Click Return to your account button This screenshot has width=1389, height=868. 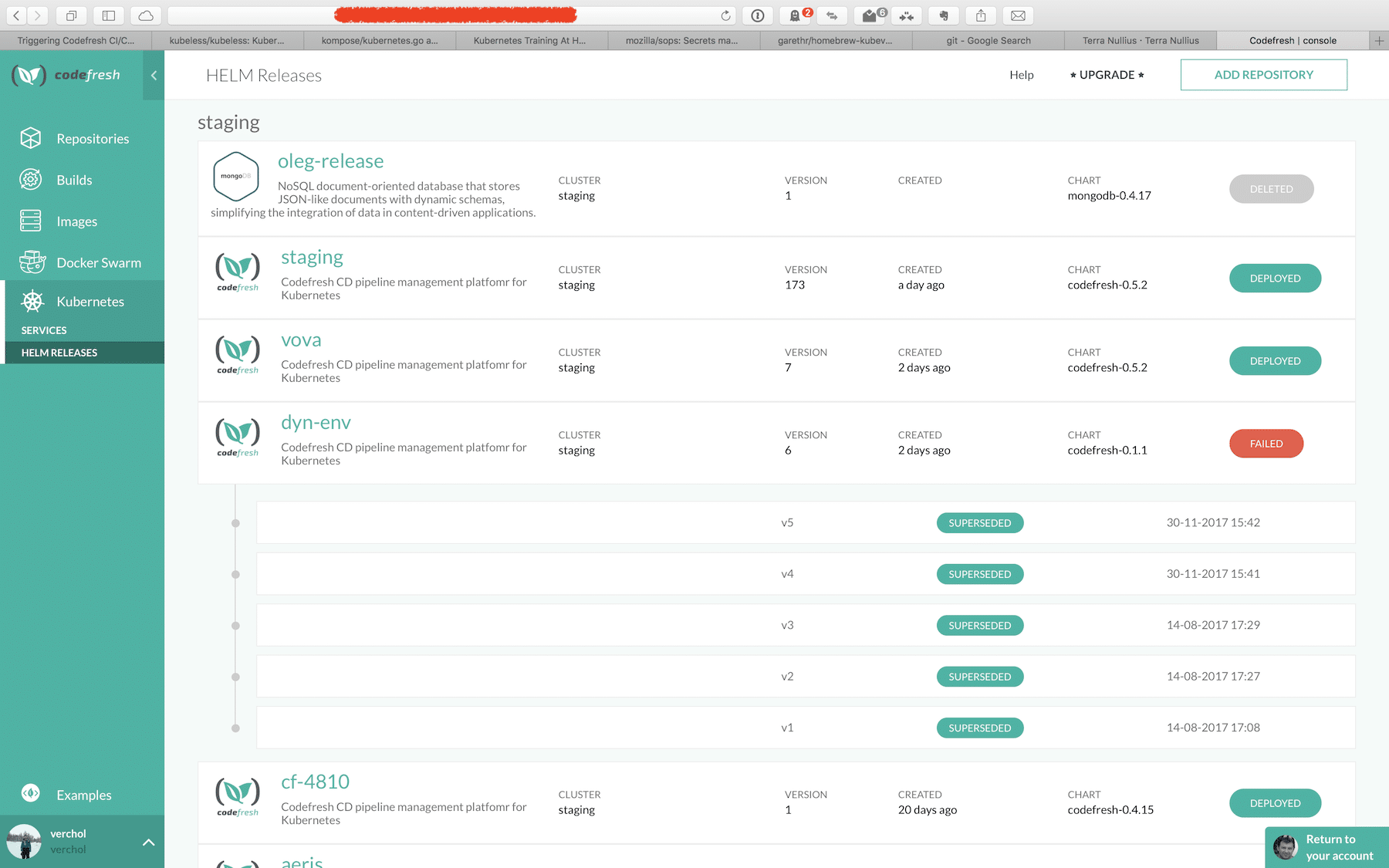point(1327,847)
